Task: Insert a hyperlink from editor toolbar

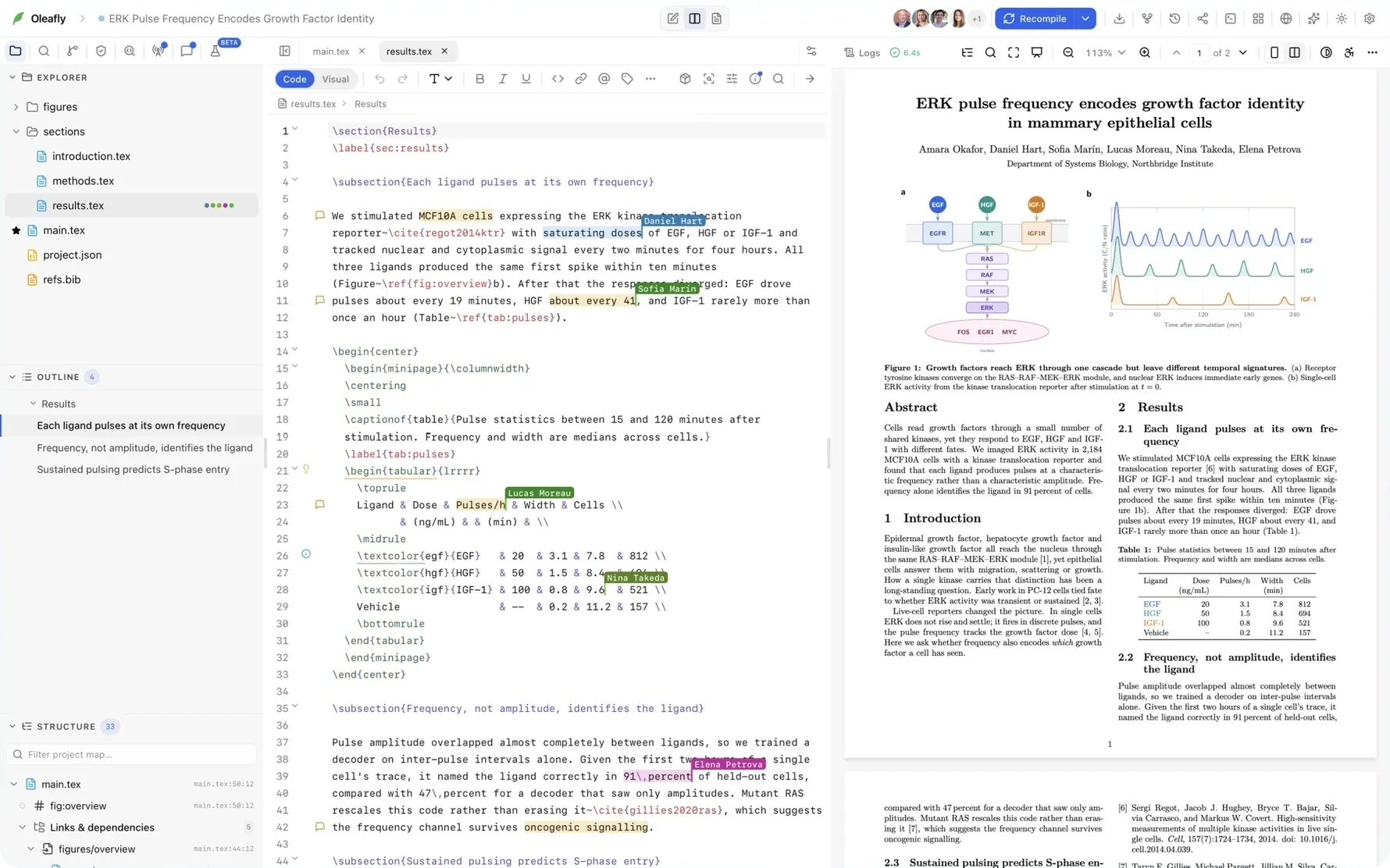Action: click(581, 79)
